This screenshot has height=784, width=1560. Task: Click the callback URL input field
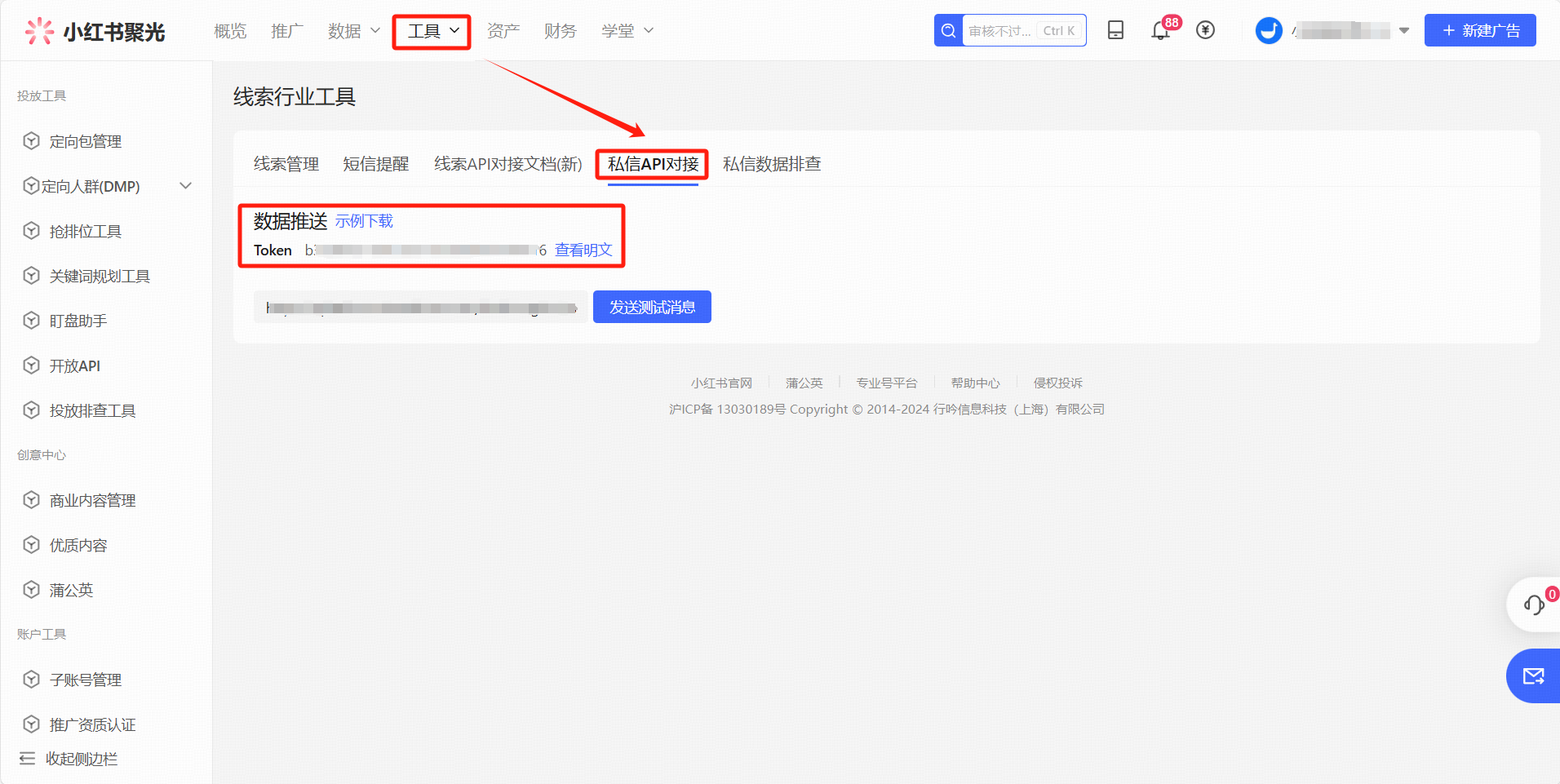point(420,307)
